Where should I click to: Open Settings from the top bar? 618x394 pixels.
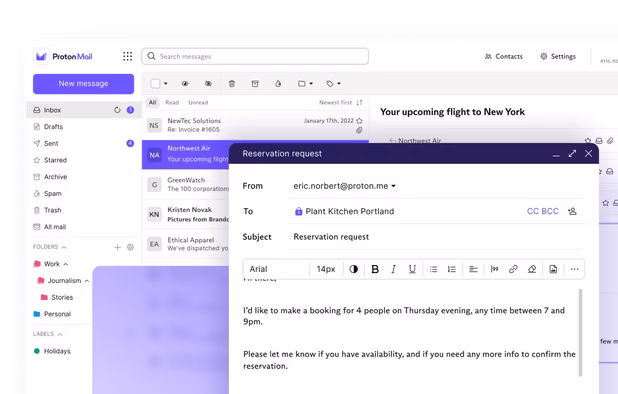point(558,56)
